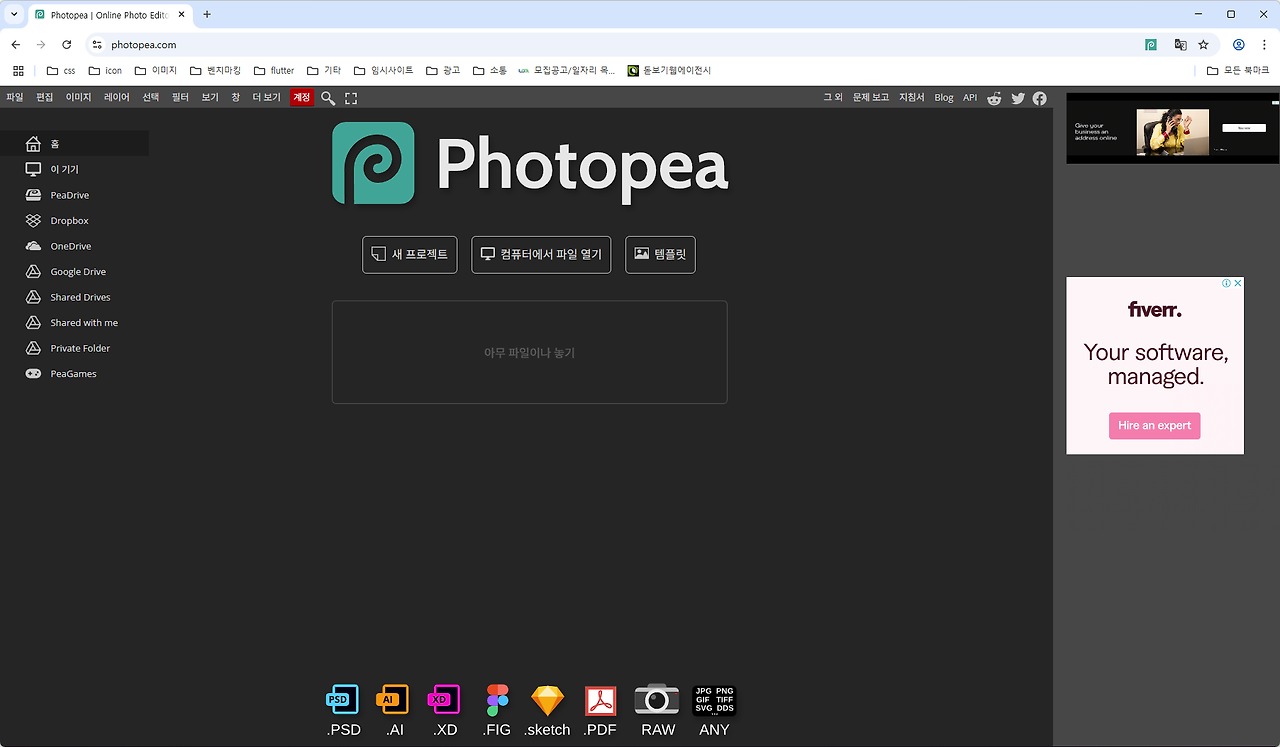The height and width of the screenshot is (747, 1280).
Task: Bookmark this page with star icon
Action: pos(1203,45)
